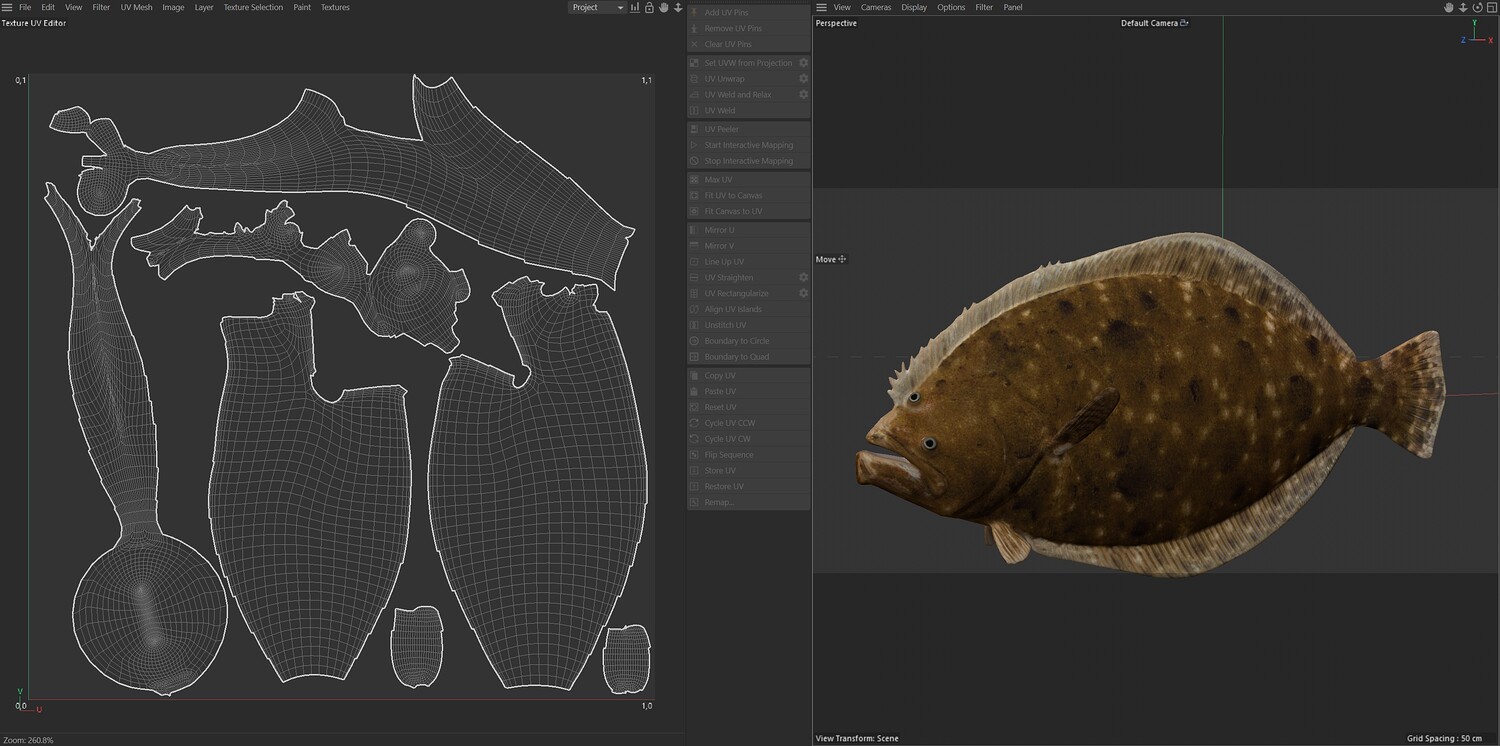
Task: Open the Layer menu
Action: (204, 7)
